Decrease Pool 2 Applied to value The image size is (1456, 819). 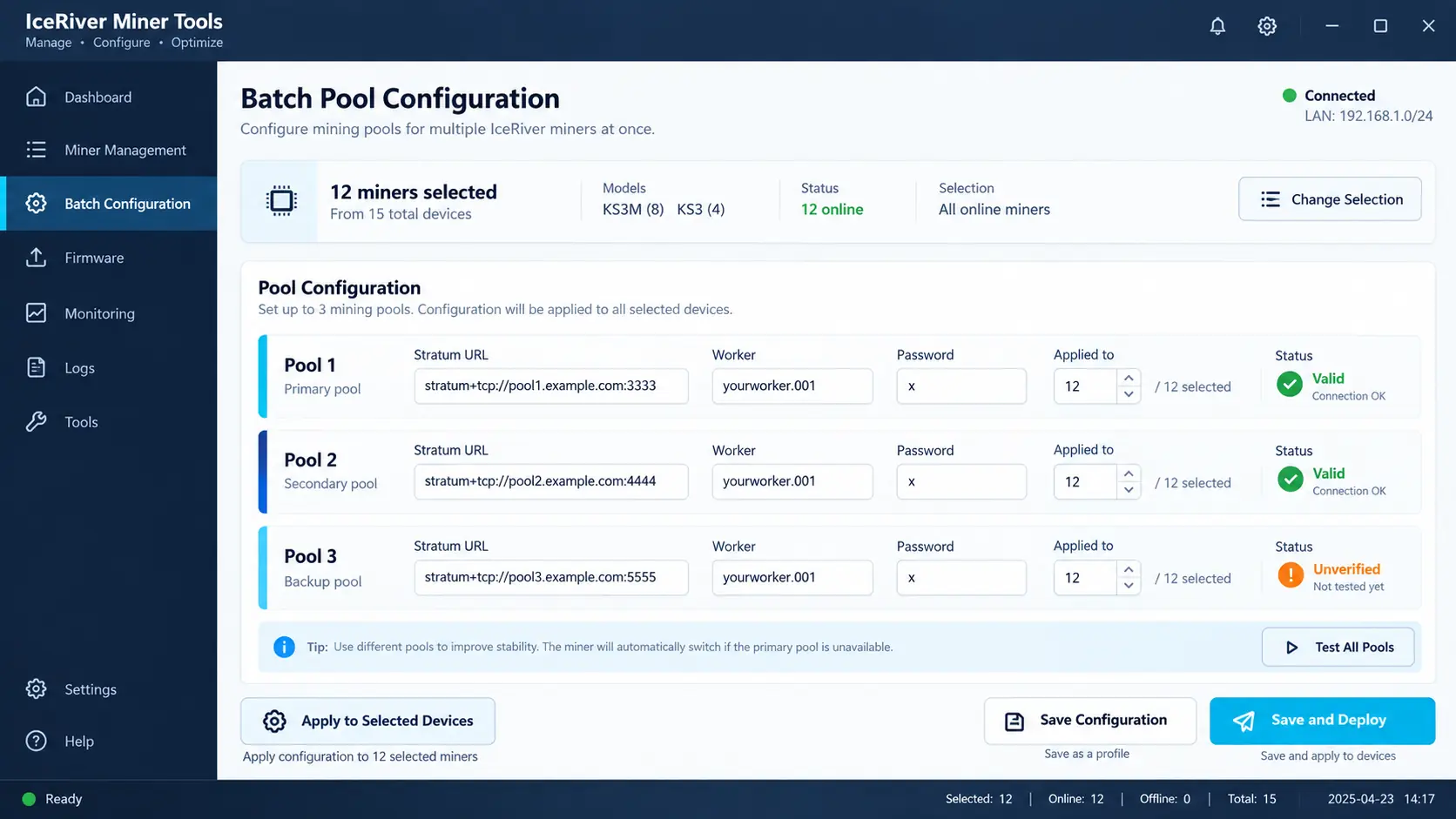click(x=1129, y=490)
